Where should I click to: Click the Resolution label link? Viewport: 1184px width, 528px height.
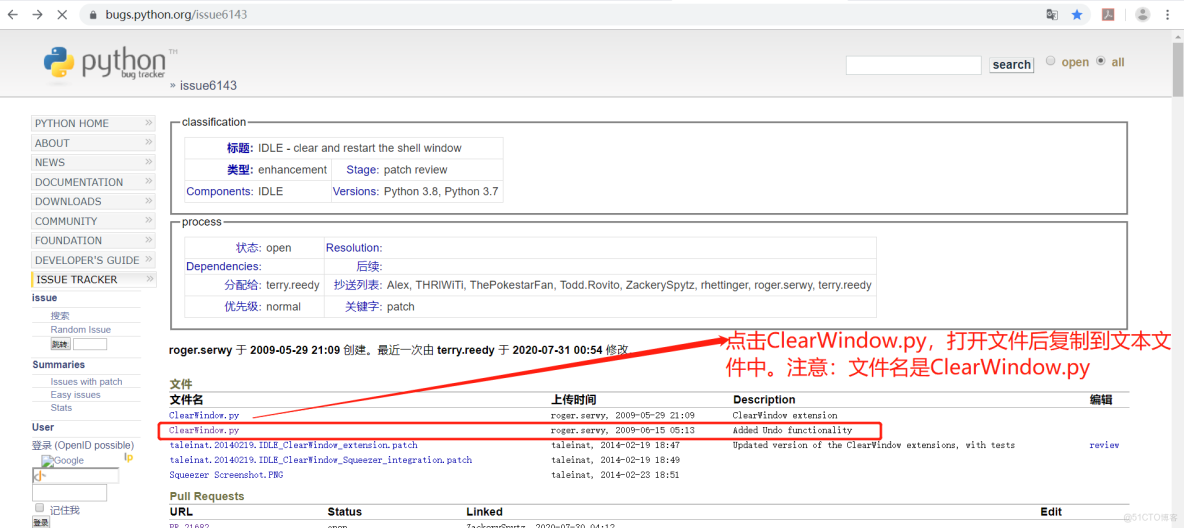[354, 248]
